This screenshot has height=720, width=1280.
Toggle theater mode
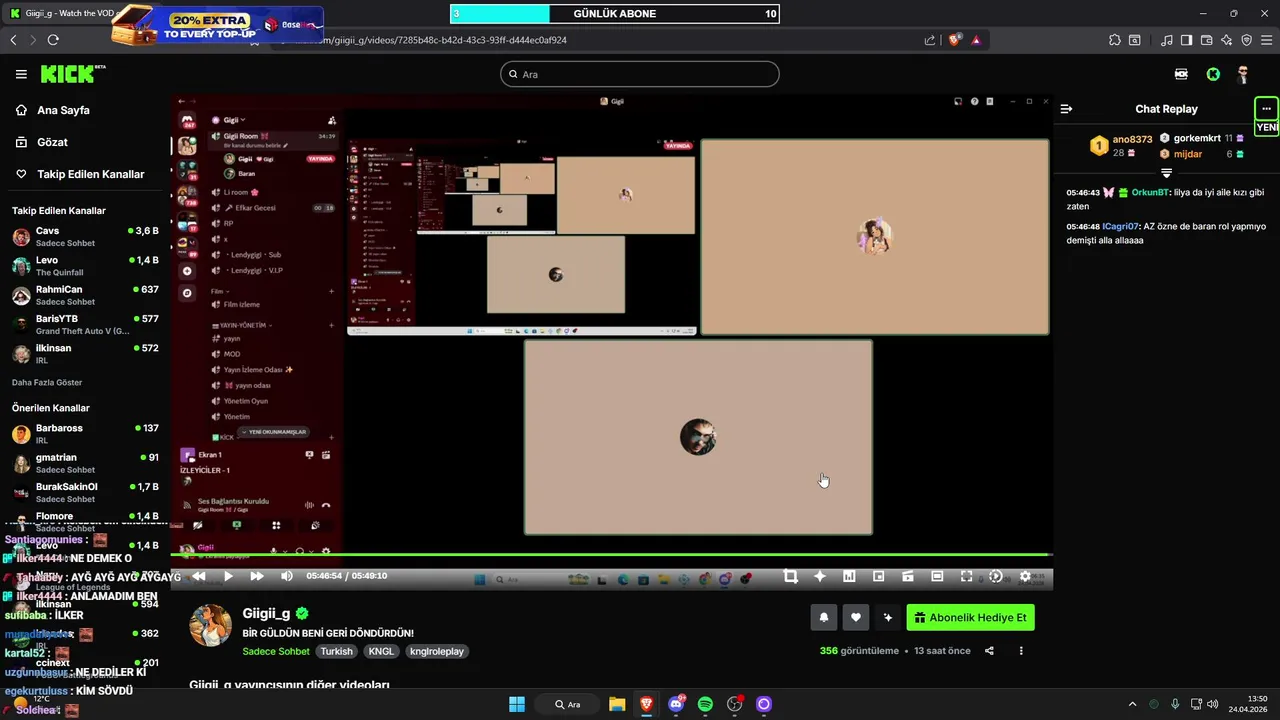[x=937, y=576]
